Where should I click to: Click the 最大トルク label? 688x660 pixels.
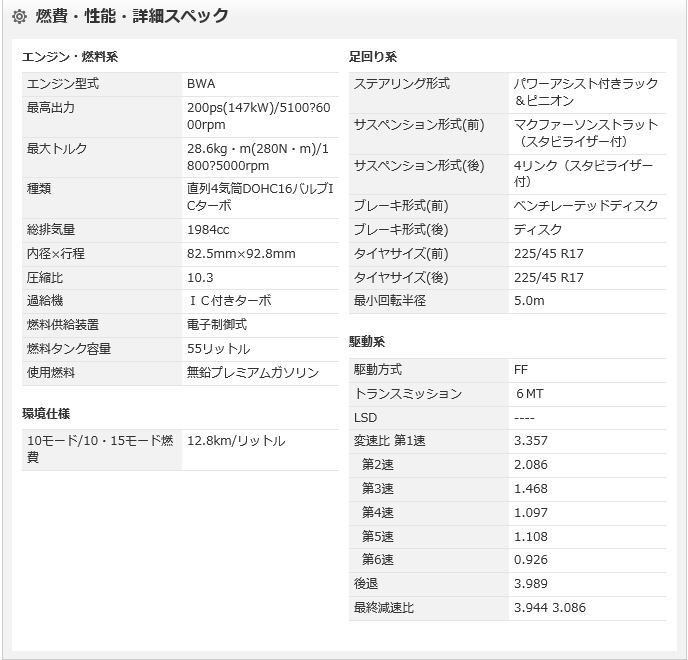click(57, 149)
